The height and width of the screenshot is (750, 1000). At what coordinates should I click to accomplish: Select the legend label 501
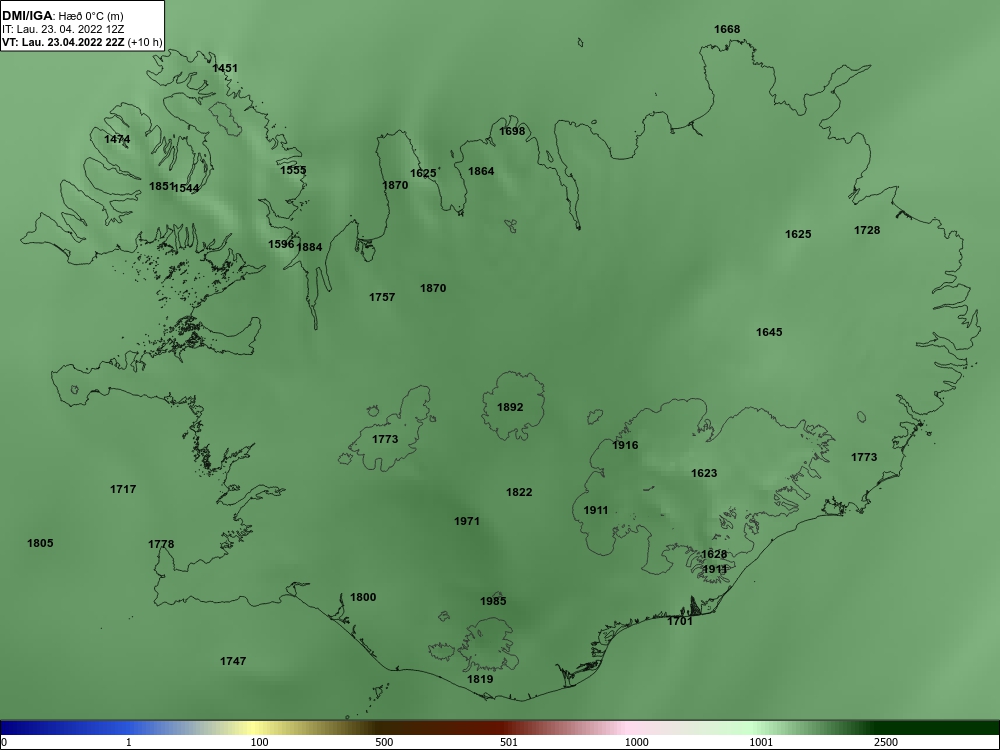coord(509,742)
